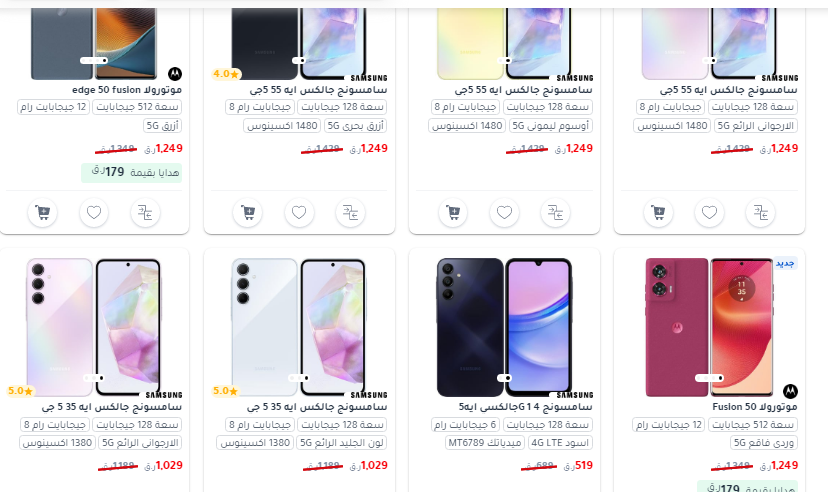Favorite the navy blue Galaxy A55
Image resolution: width=828 pixels, height=492 pixels.
point(299,213)
